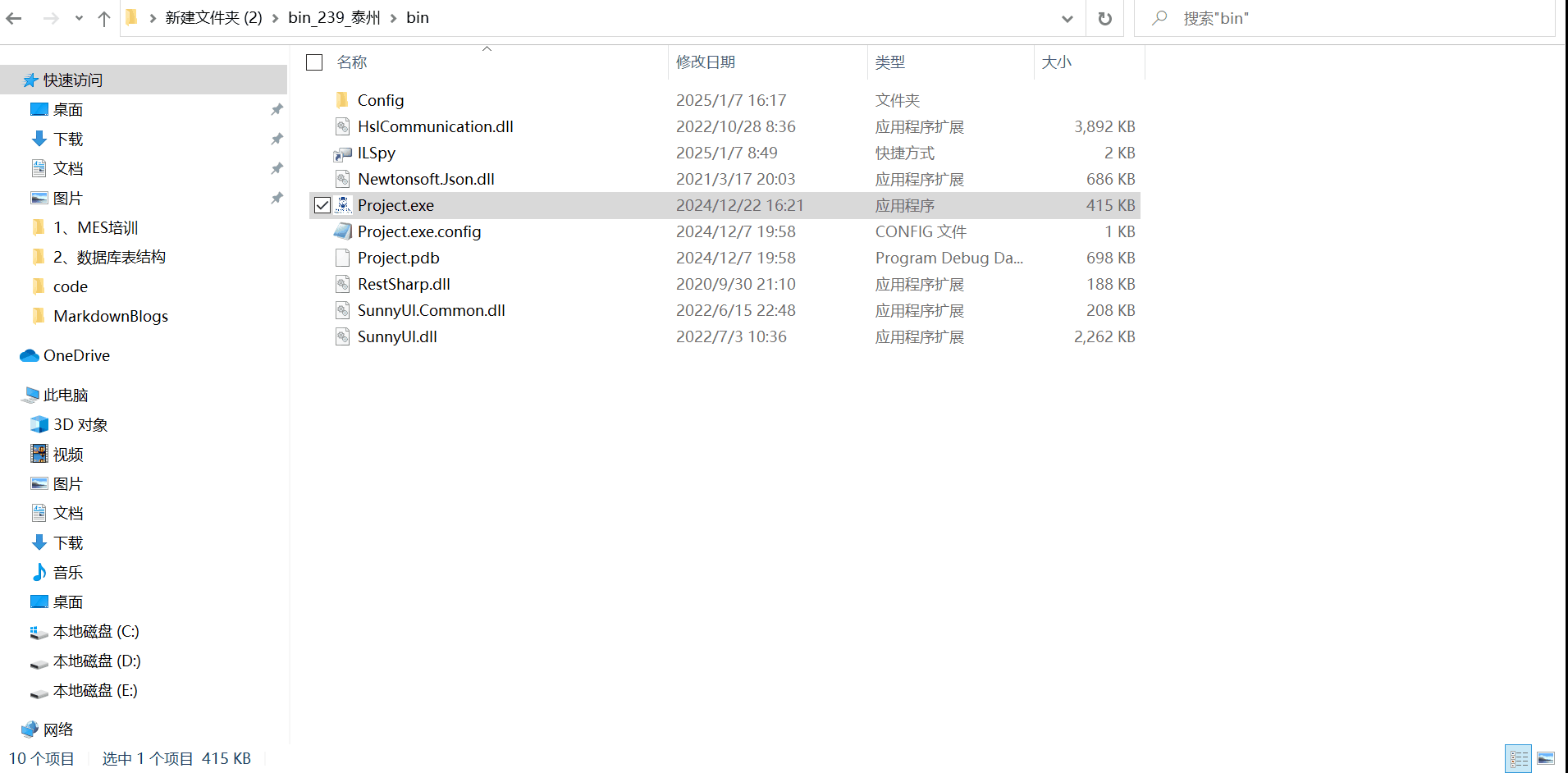Image resolution: width=1568 pixels, height=773 pixels.
Task: Open the 1、MES培训 folder
Action: (x=95, y=228)
